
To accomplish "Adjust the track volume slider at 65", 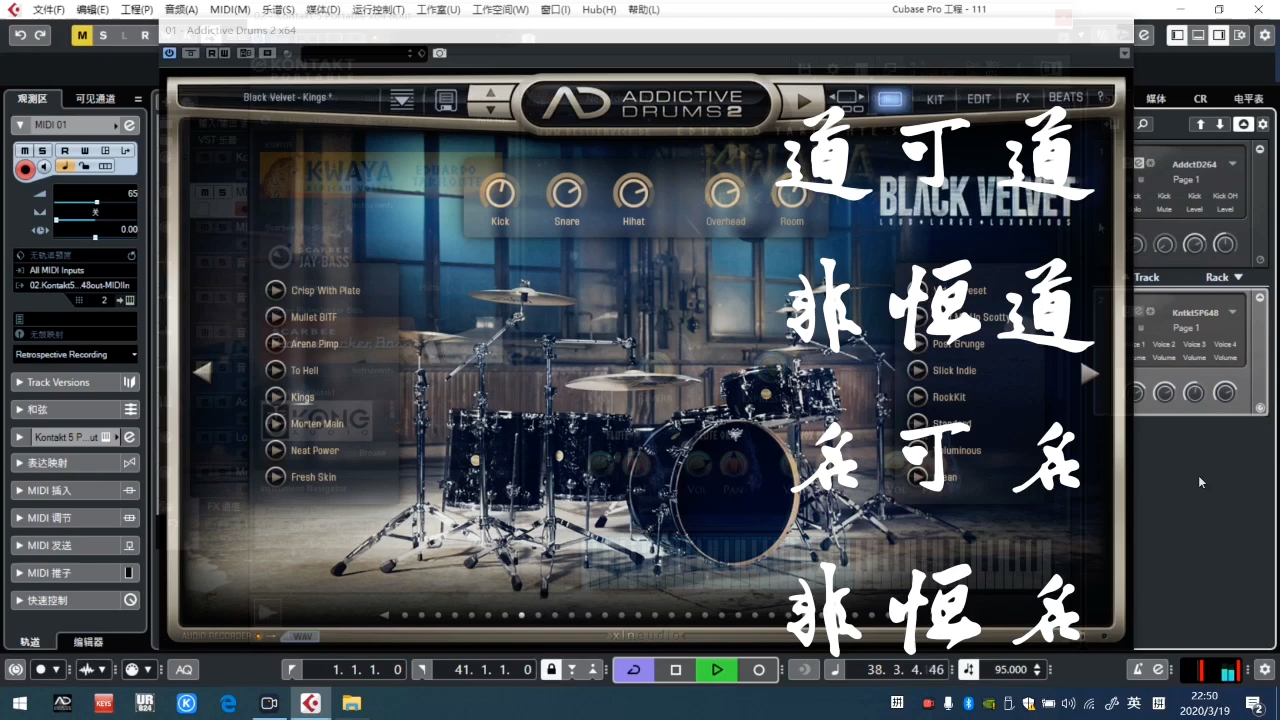I will coord(96,201).
